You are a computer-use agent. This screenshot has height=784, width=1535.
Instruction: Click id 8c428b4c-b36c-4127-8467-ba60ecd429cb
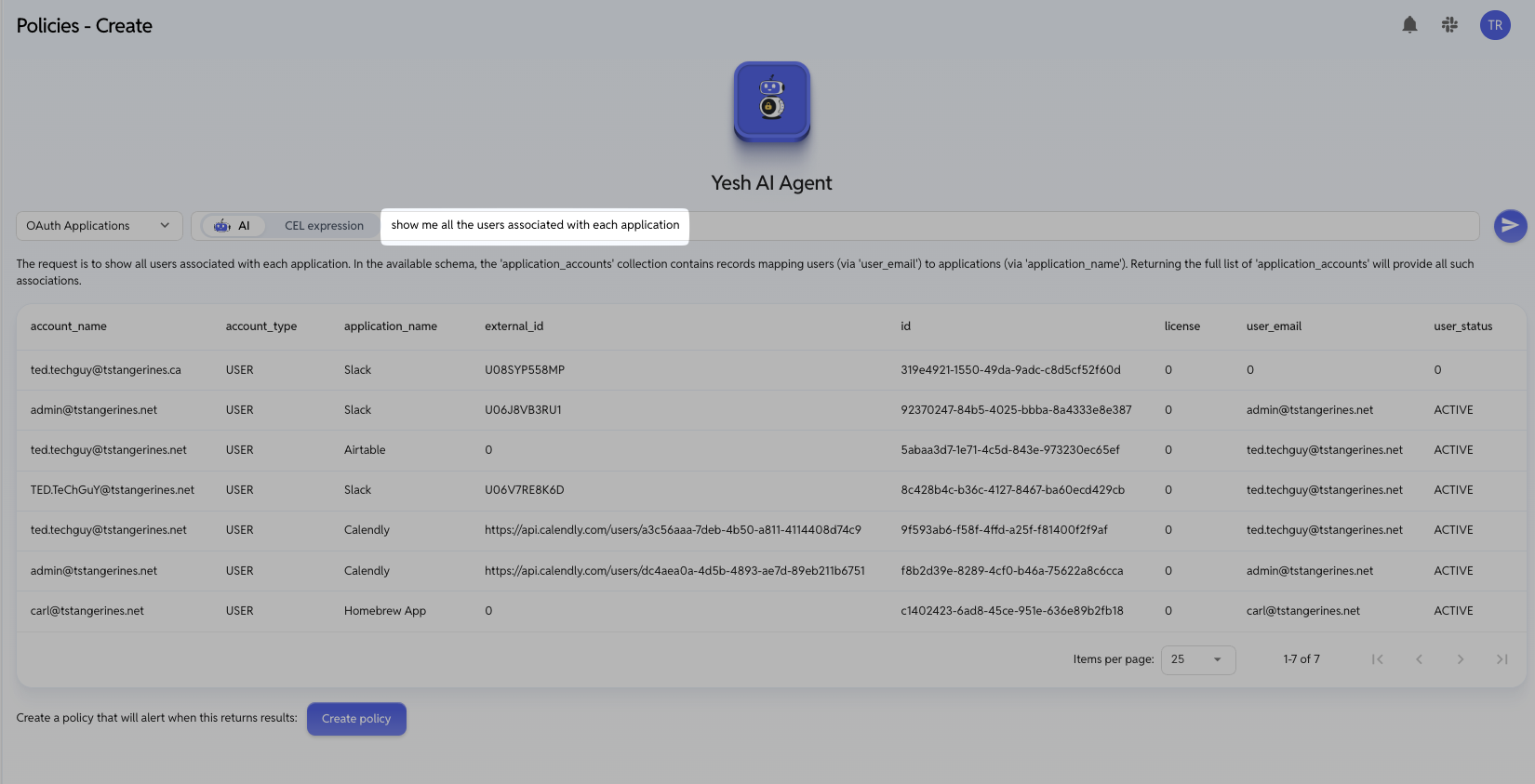(1012, 490)
